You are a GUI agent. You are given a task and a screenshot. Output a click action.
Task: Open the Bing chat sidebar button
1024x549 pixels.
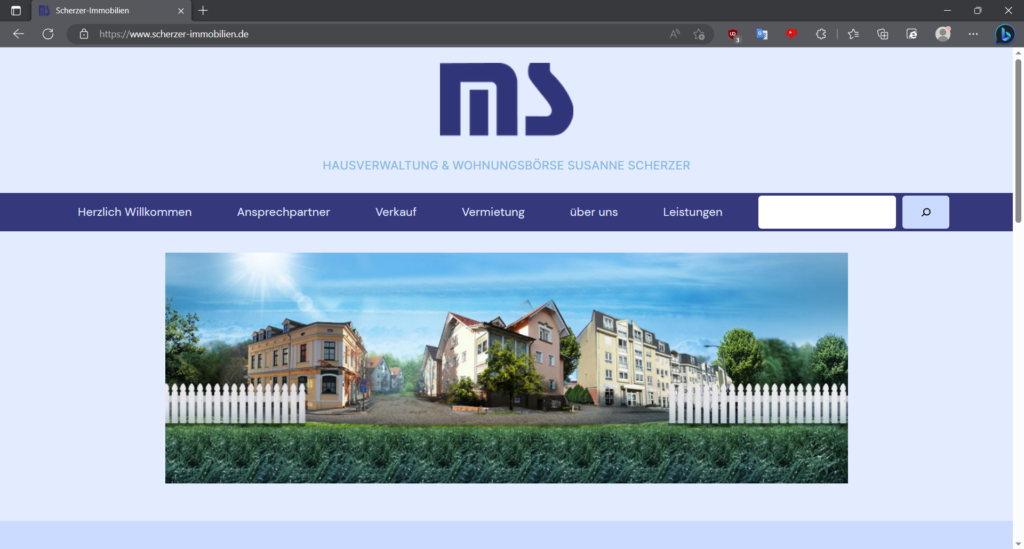(x=1004, y=34)
